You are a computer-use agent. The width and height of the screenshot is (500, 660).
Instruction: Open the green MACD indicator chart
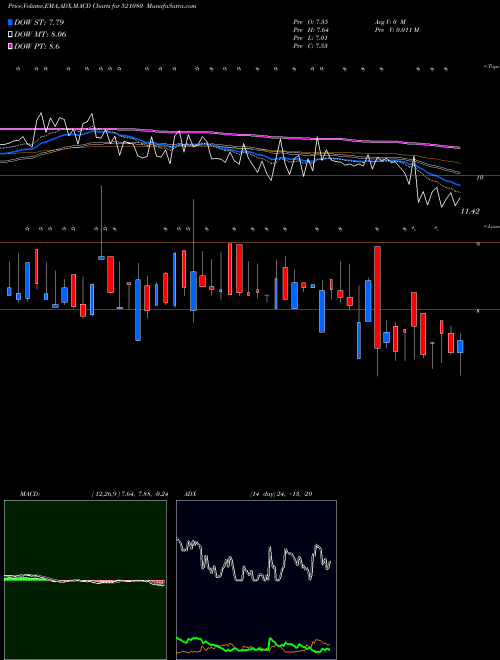85,580
